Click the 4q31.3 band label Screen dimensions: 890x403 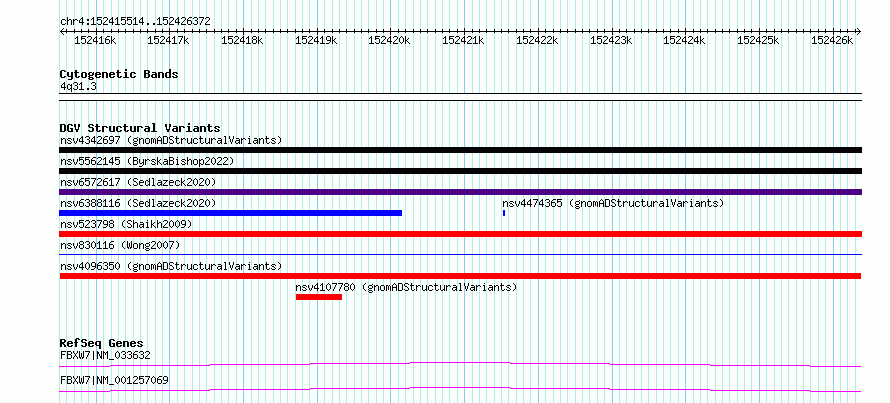coord(78,87)
